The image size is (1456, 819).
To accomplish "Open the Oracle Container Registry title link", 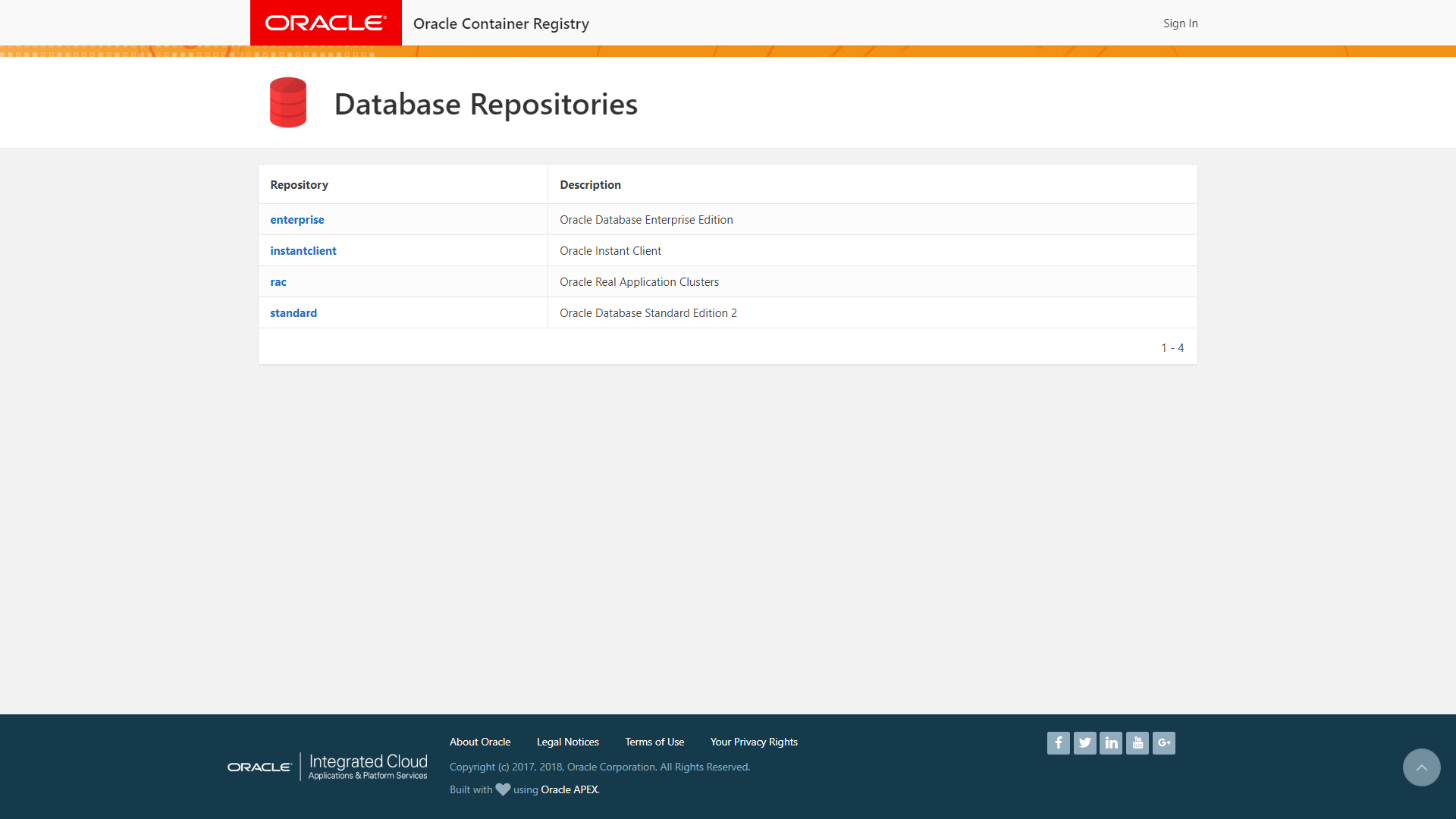I will pos(500,24).
